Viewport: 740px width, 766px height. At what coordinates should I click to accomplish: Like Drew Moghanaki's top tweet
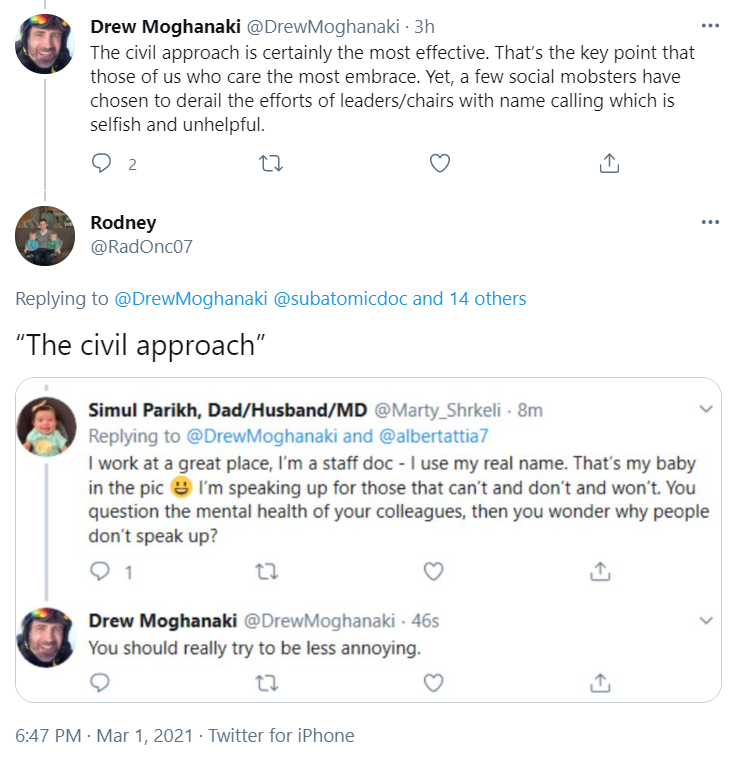point(439,163)
